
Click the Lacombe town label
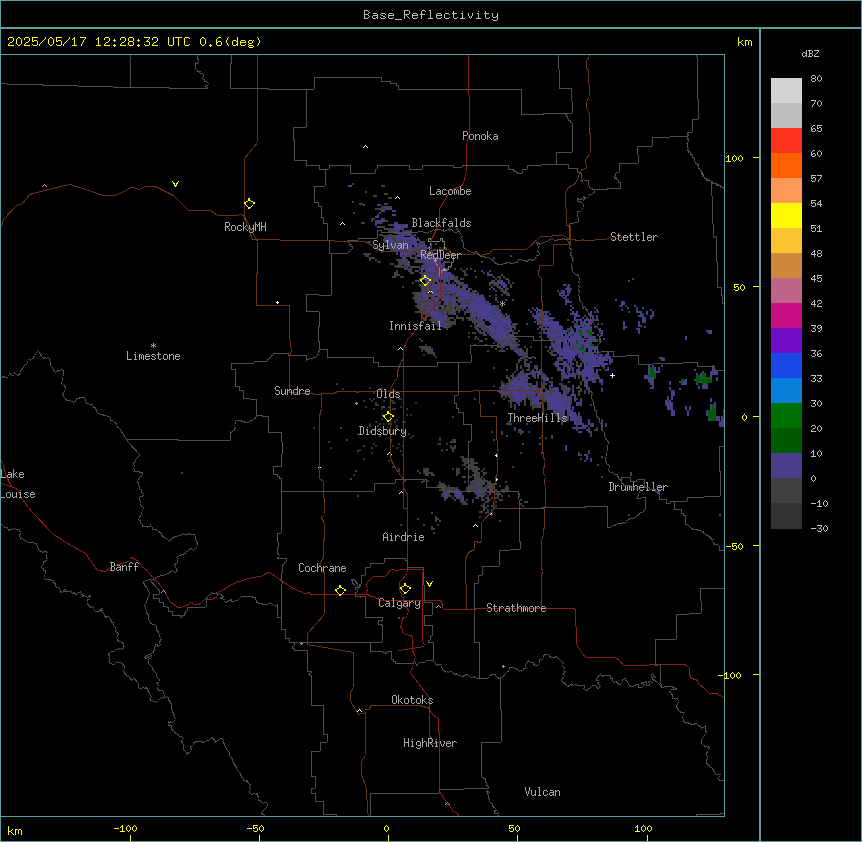coord(450,191)
